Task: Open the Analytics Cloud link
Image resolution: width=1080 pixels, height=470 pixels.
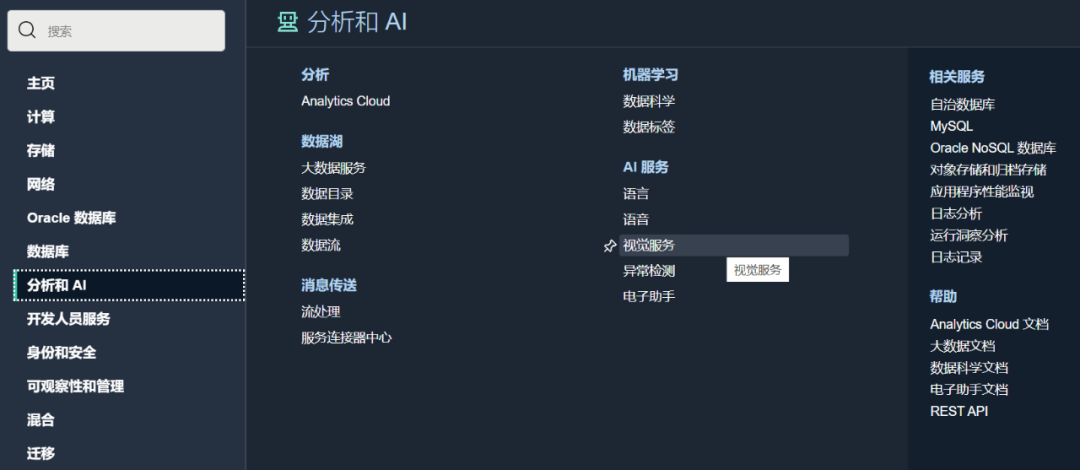Action: tap(345, 101)
